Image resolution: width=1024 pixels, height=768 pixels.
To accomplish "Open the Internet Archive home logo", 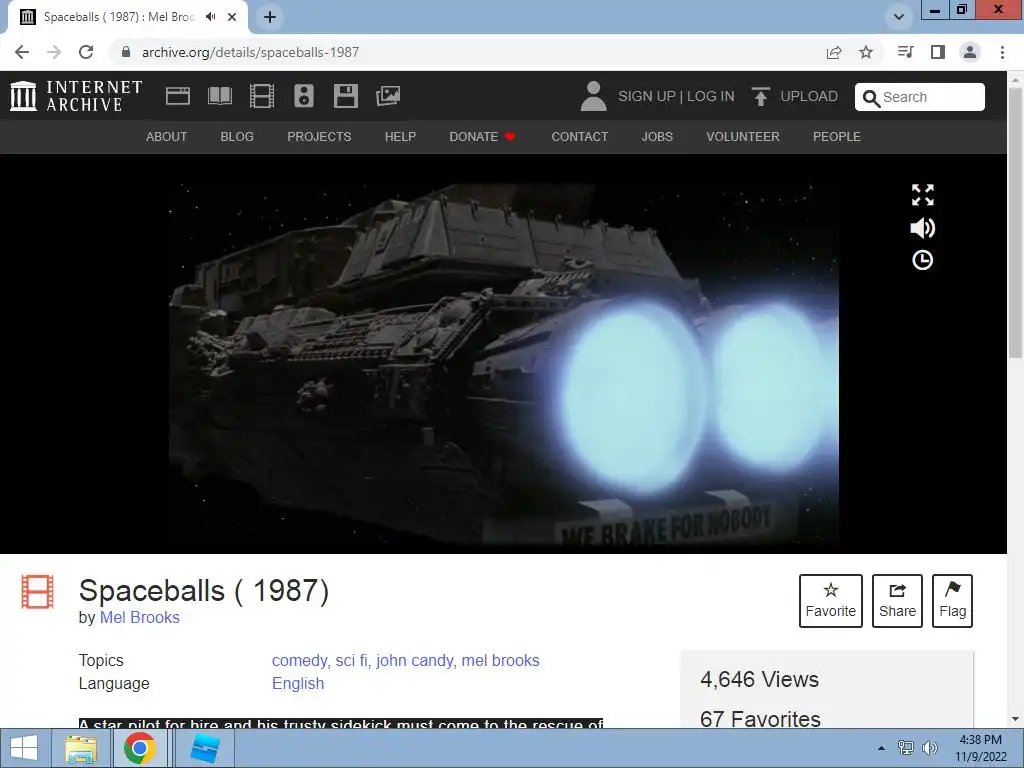I will tap(76, 96).
